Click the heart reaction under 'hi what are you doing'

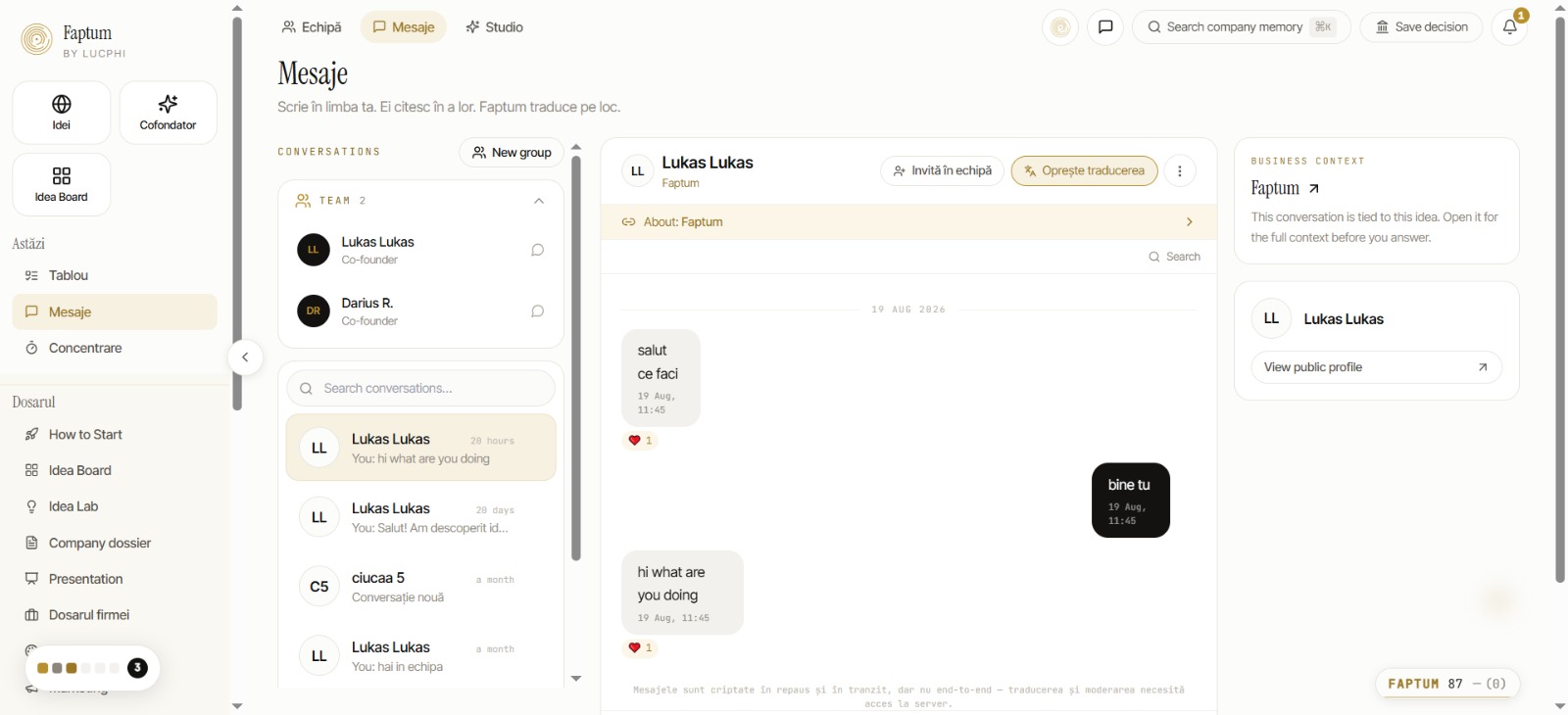pyautogui.click(x=640, y=648)
